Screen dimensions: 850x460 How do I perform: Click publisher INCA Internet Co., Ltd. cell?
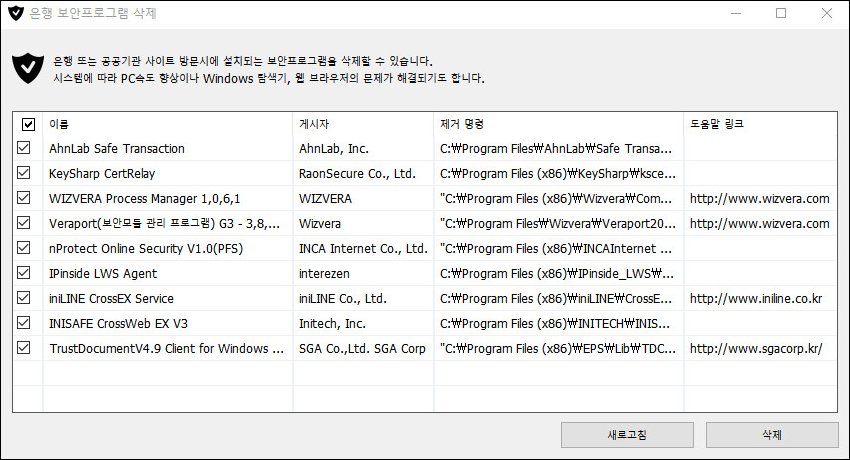[x=363, y=249]
